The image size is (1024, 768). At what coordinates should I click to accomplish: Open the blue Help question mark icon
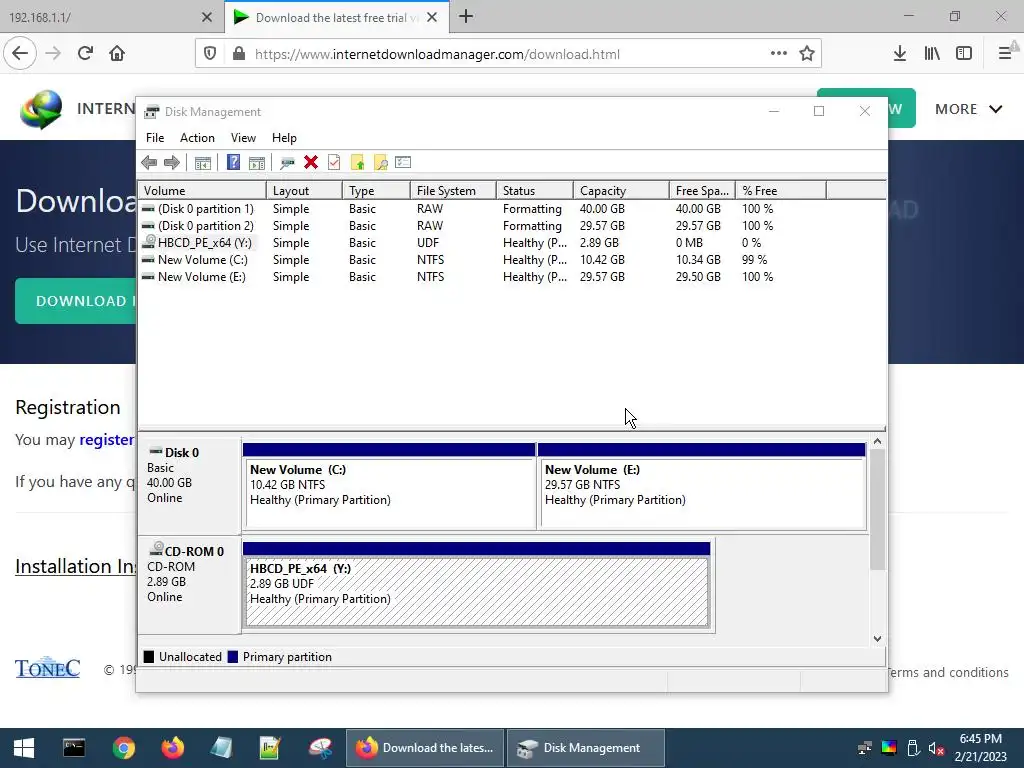point(233,162)
